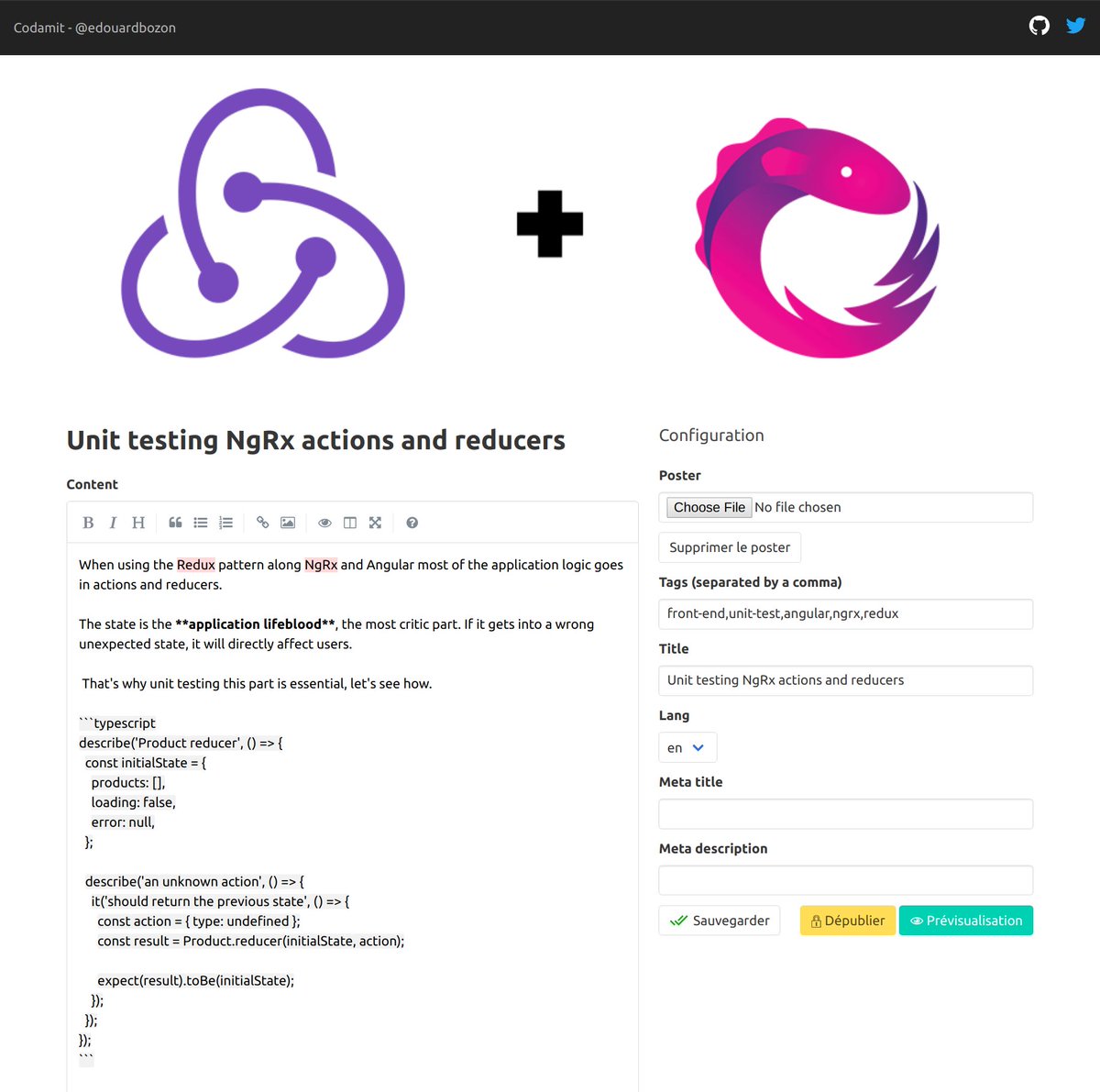Open the markdown guide help icon

[x=412, y=523]
